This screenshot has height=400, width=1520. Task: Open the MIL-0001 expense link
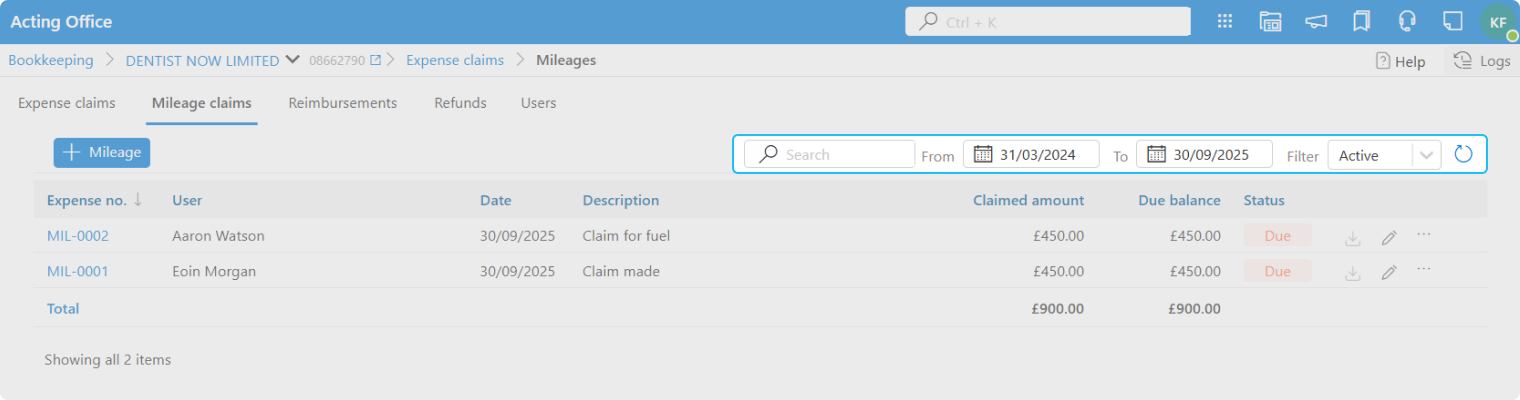pyautogui.click(x=78, y=271)
